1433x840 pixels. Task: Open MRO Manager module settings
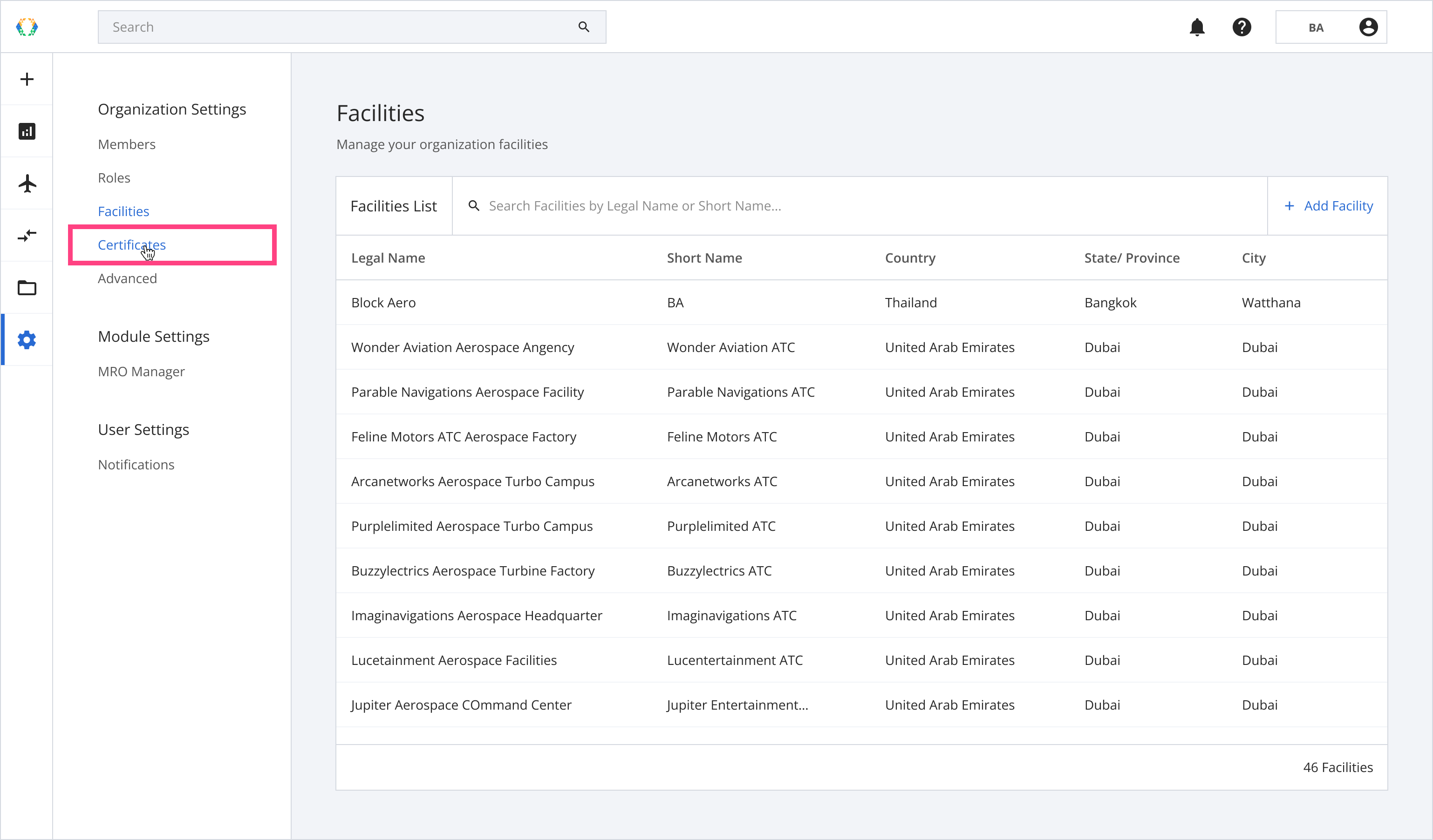pos(142,372)
